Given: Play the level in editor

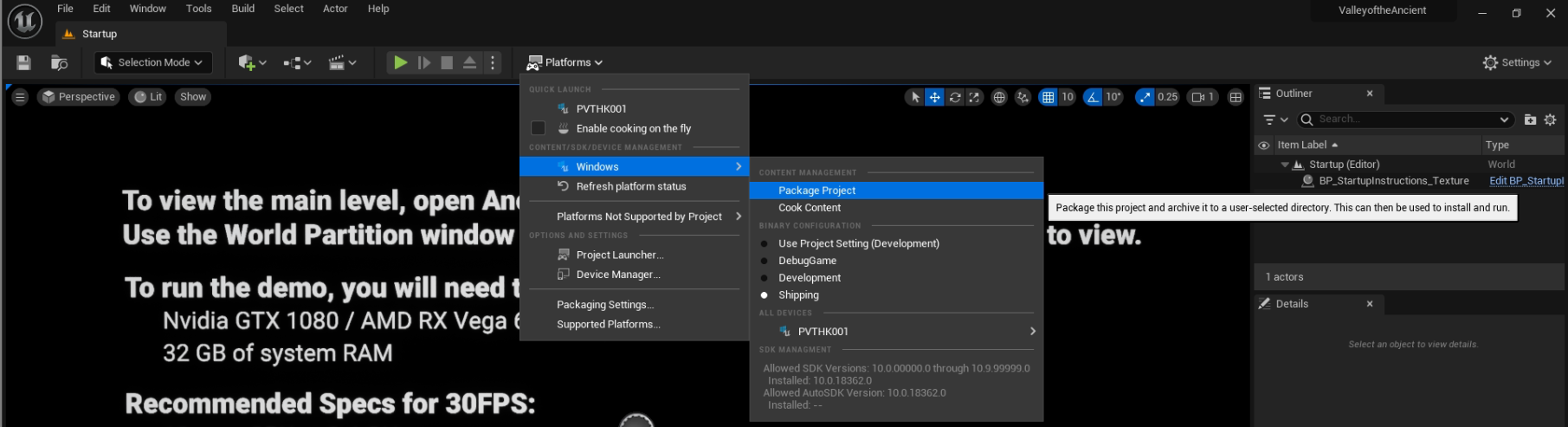Looking at the screenshot, I should pyautogui.click(x=400, y=62).
